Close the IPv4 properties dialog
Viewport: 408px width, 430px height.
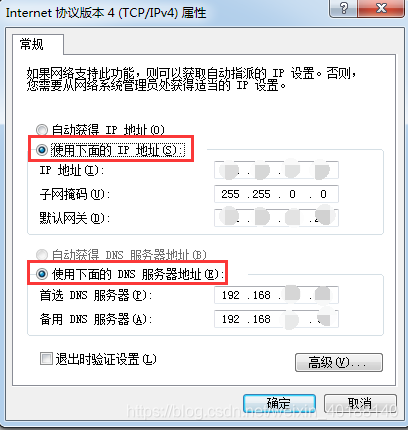[x=382, y=8]
